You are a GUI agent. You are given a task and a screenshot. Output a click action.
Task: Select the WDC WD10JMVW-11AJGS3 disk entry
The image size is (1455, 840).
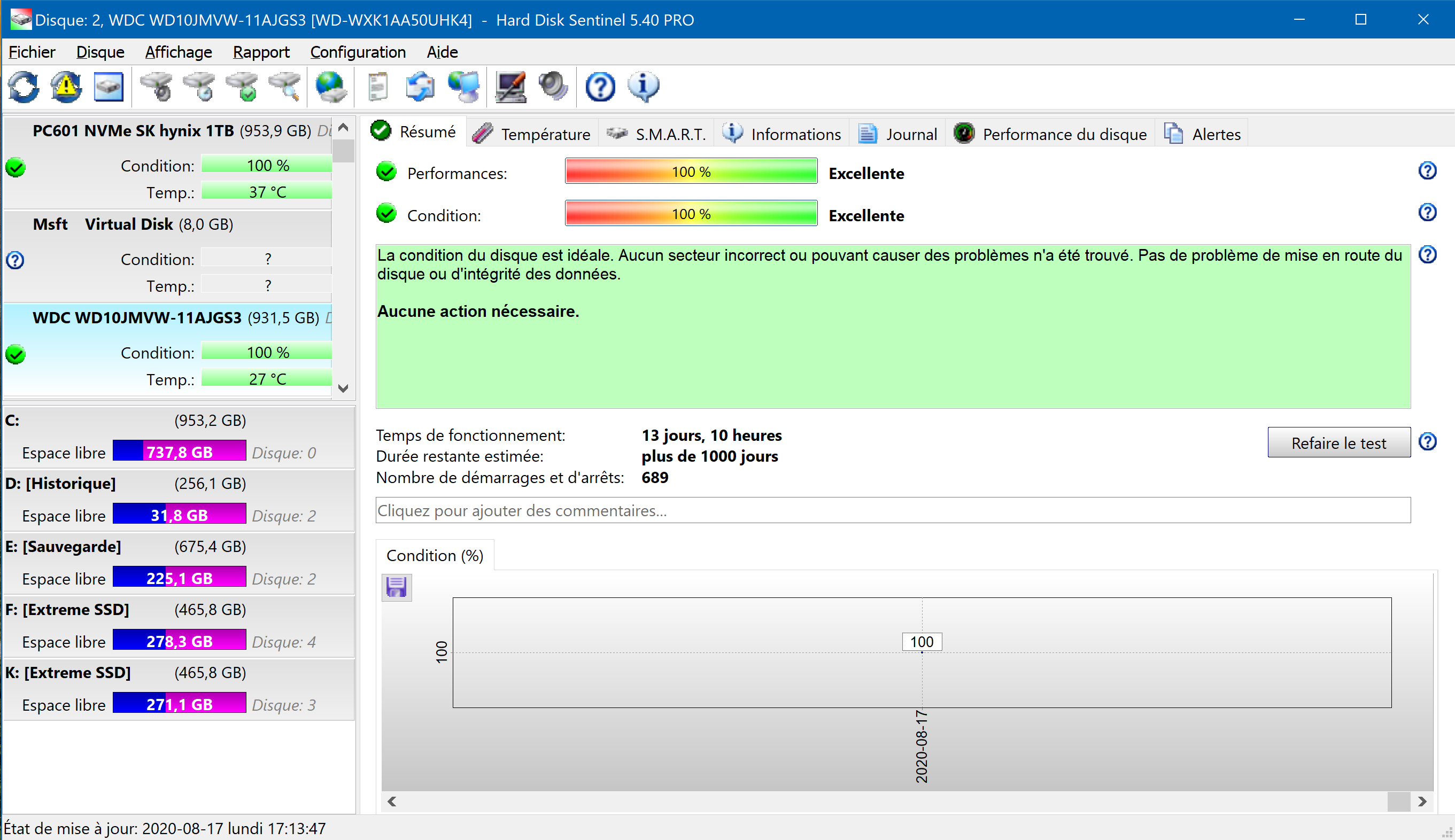tap(168, 350)
